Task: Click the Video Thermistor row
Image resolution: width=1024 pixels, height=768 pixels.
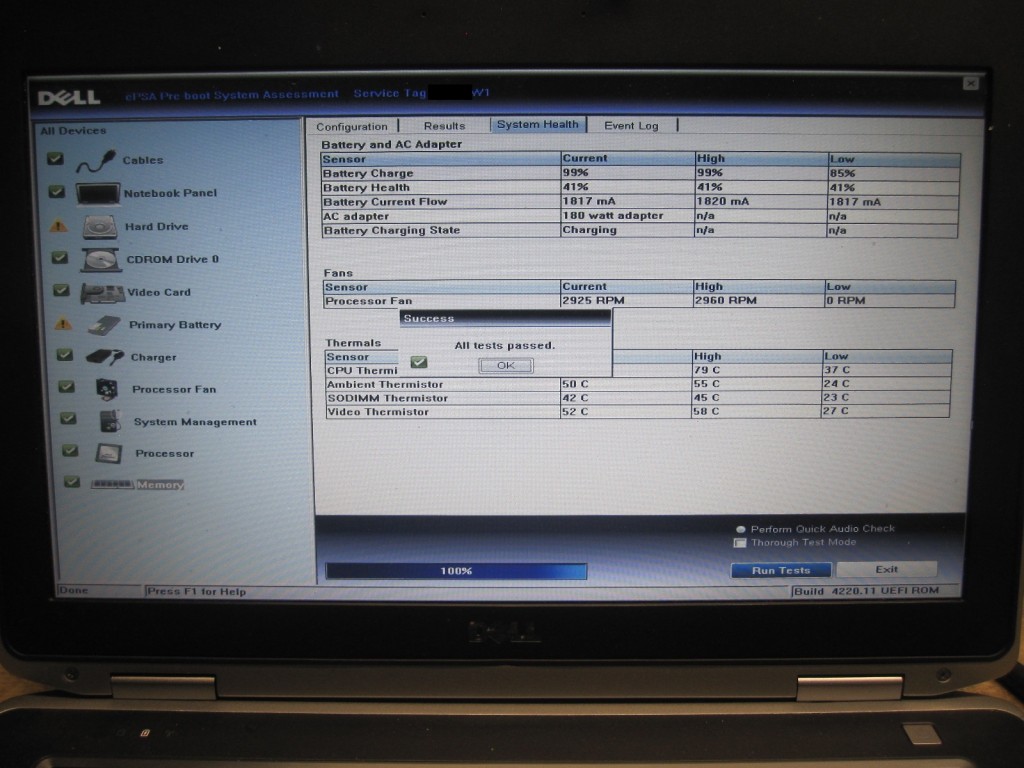Action: pos(637,411)
